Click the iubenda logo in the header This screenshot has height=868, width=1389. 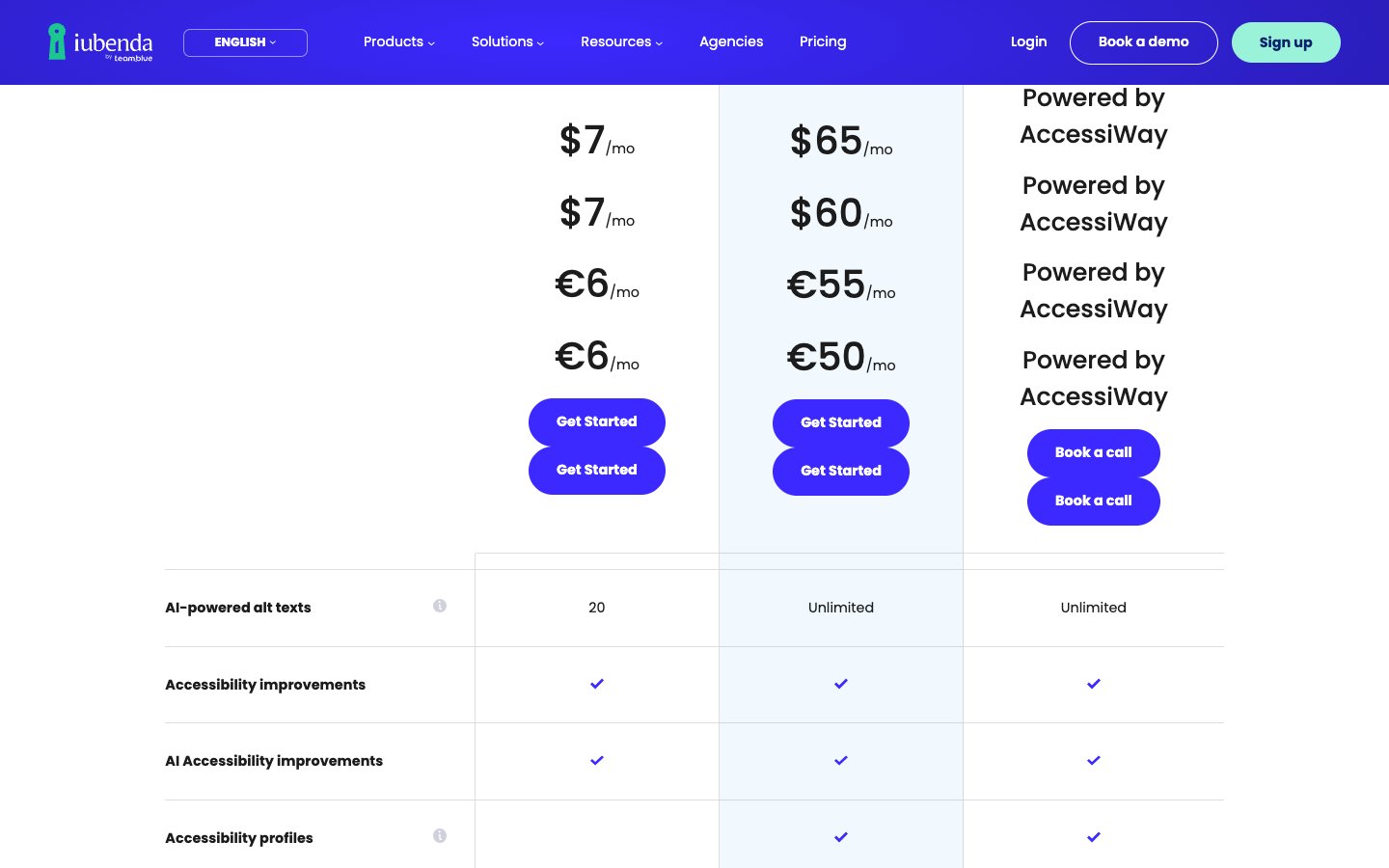pyautogui.click(x=100, y=42)
